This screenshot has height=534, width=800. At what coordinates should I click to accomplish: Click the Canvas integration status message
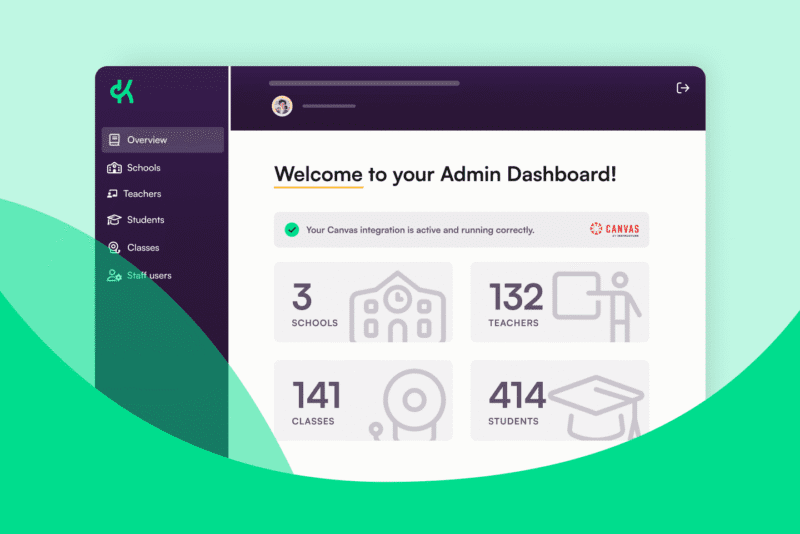(x=420, y=230)
